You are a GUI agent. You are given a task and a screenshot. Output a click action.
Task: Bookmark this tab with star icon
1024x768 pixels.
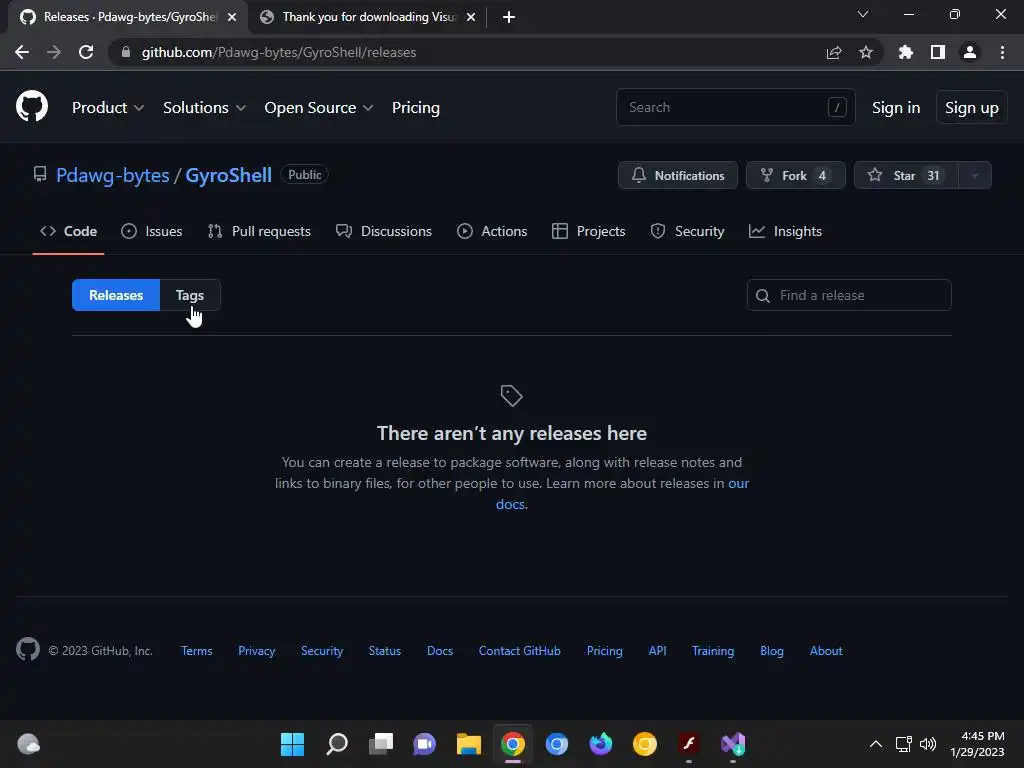coord(866,52)
